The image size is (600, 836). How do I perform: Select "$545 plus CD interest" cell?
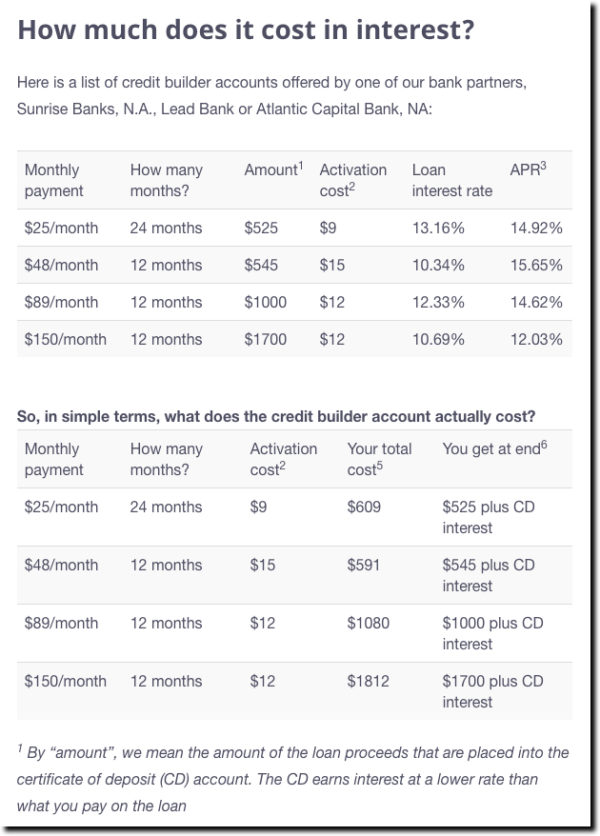tap(488, 575)
